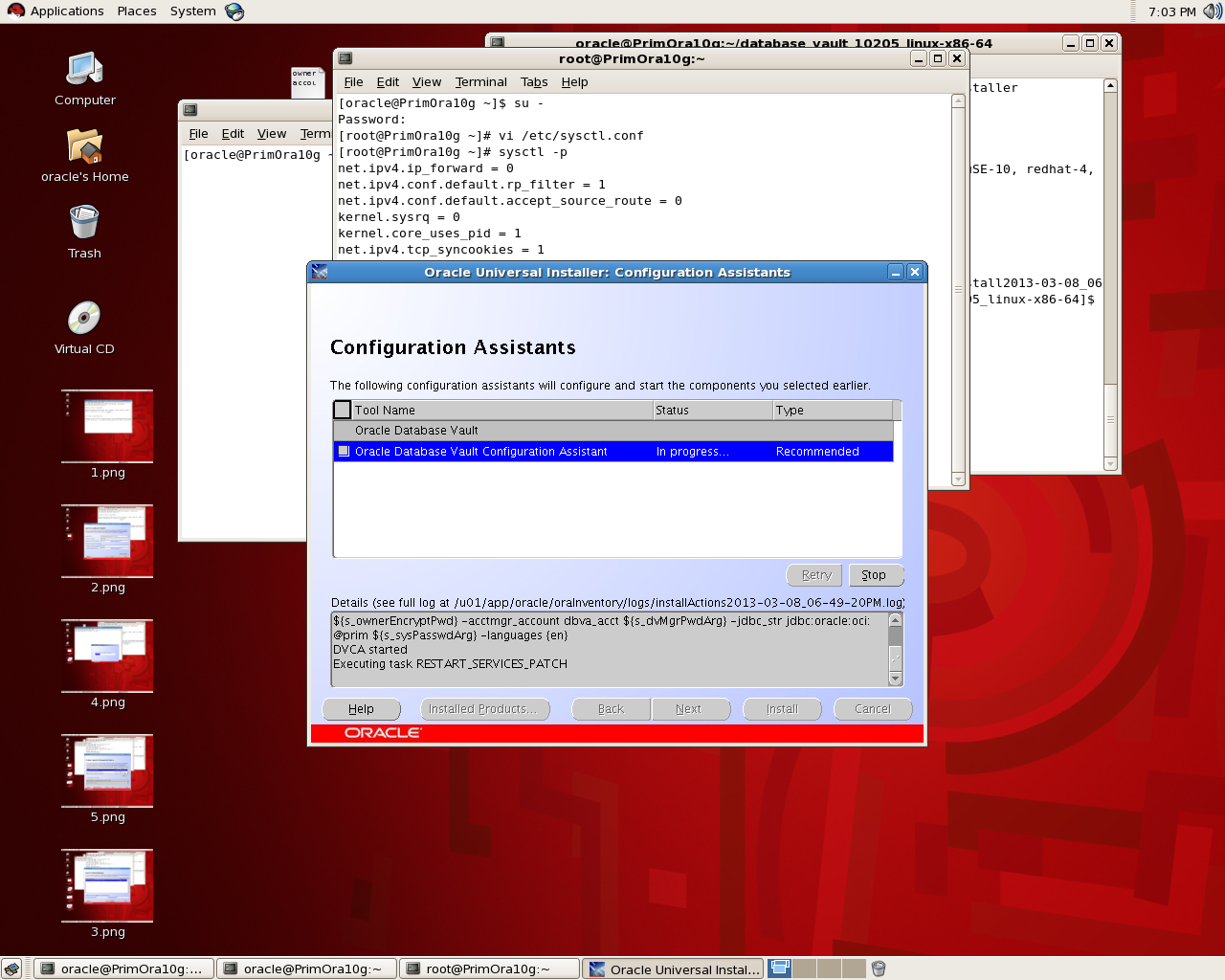Screen dimensions: 1225x980
Task: Toggle the Tool Name header checkbox
Action: pos(342,410)
